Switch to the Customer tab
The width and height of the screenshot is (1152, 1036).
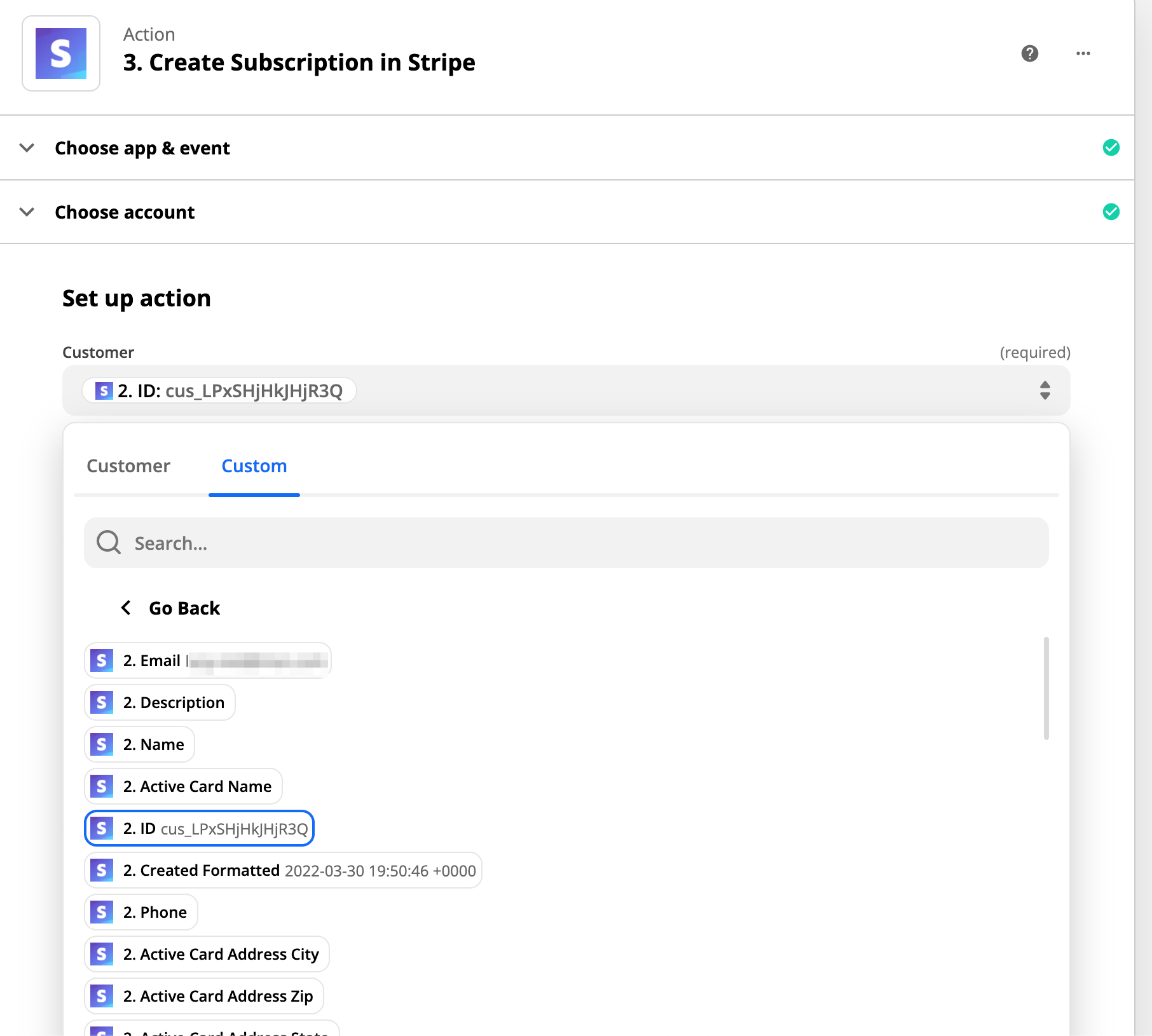tap(128, 466)
